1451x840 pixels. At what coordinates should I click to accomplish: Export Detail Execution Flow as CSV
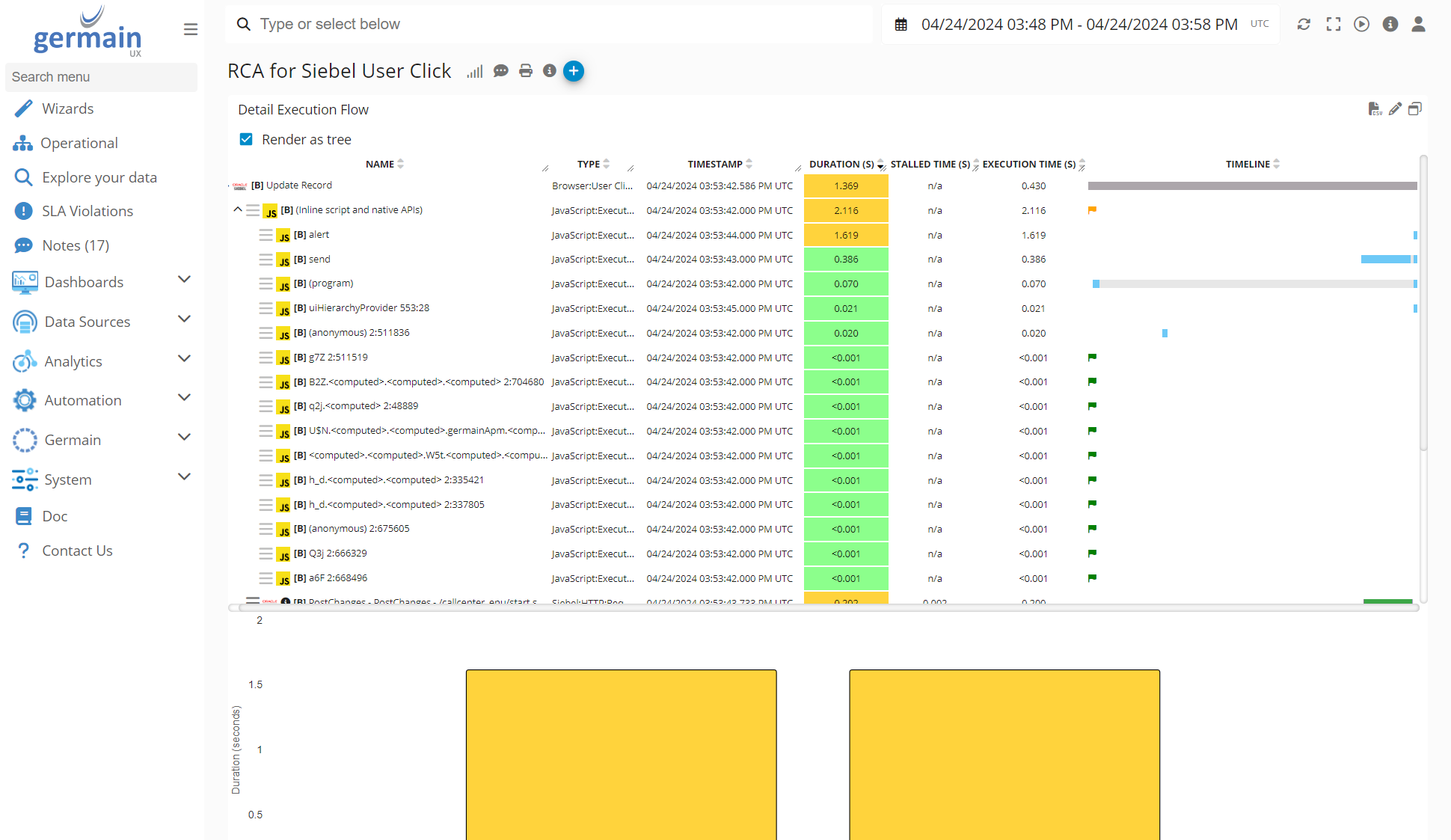[1374, 109]
